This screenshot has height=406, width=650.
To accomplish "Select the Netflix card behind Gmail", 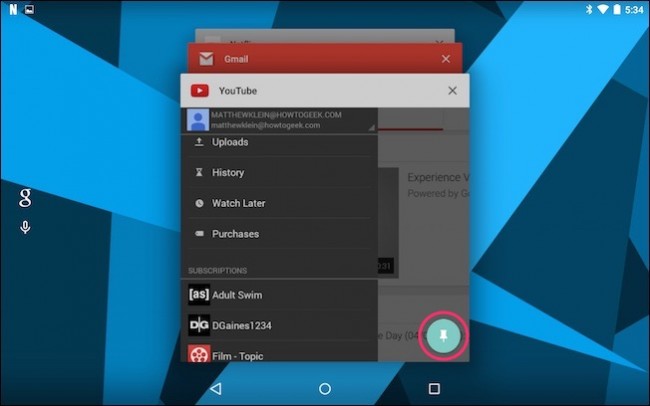I will (325, 36).
